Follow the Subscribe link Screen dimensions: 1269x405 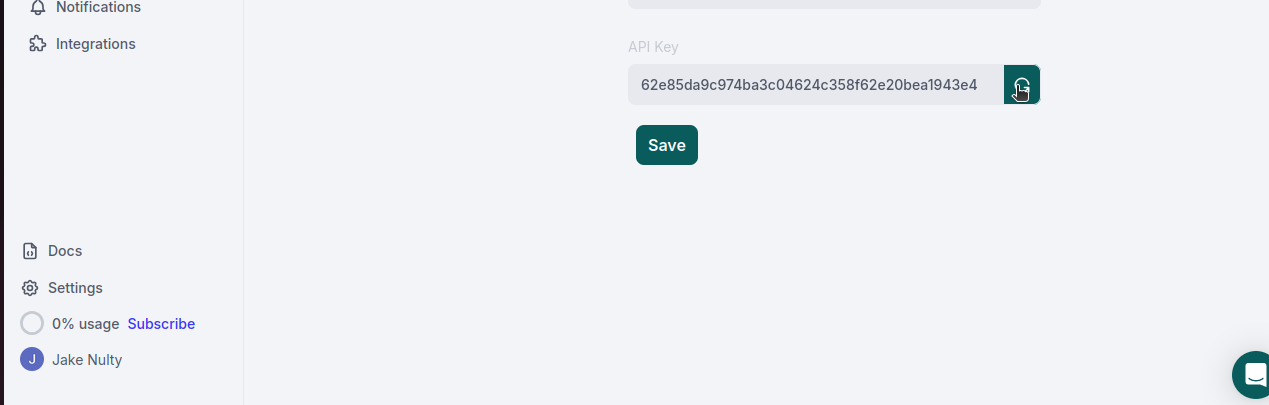coord(161,324)
